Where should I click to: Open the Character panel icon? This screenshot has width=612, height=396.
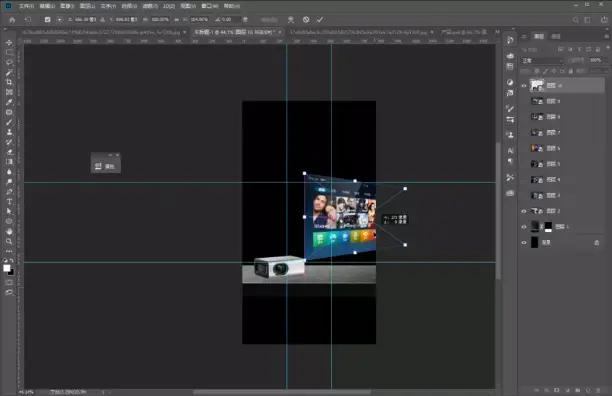tap(510, 150)
